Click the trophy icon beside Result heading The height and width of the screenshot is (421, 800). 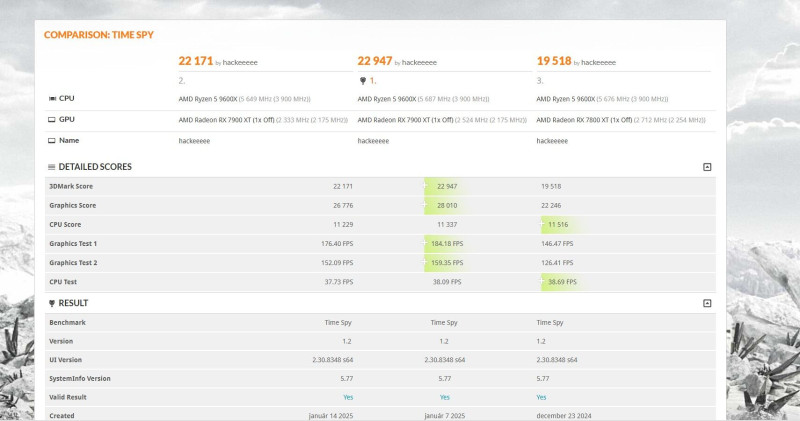tap(52, 303)
